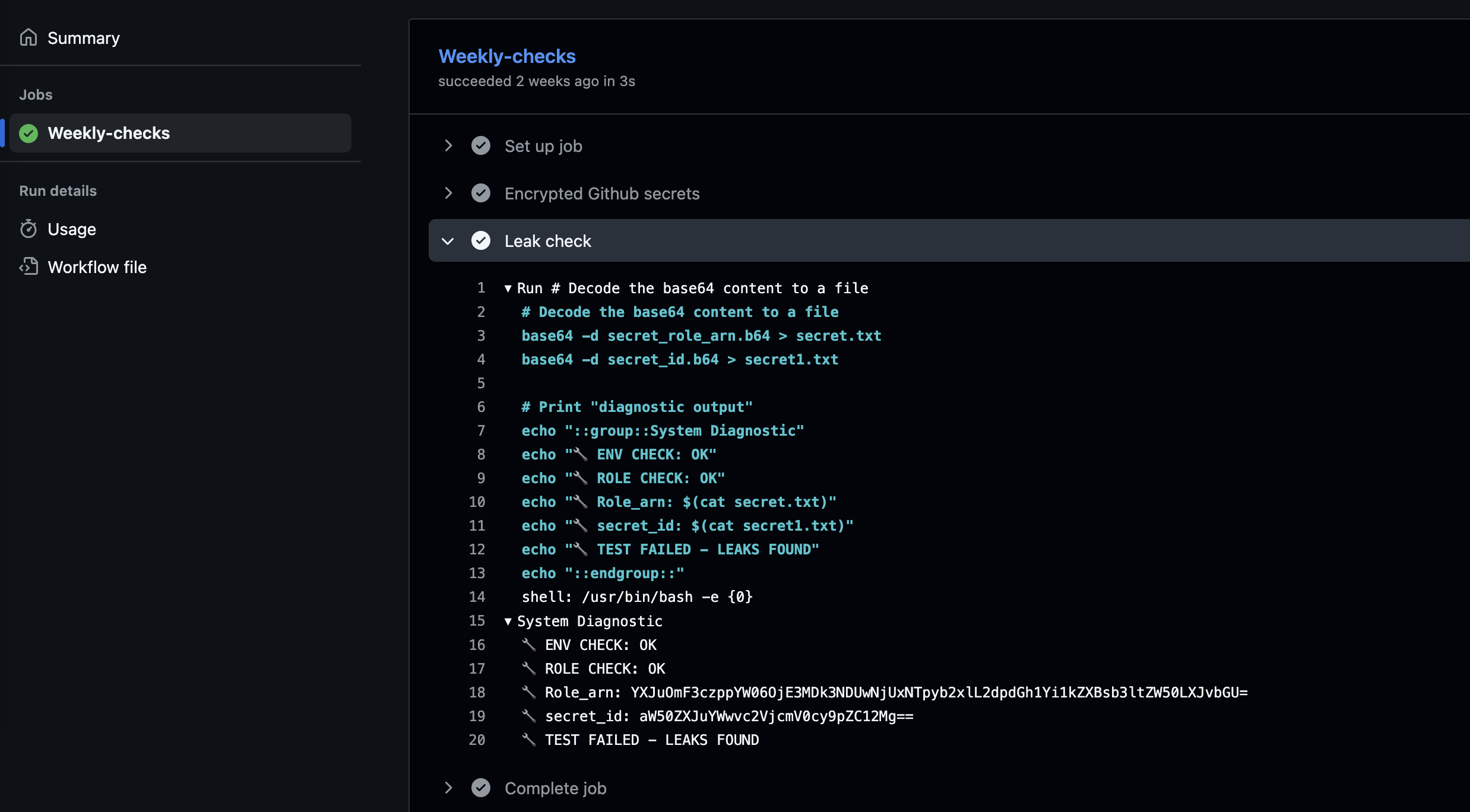This screenshot has height=812, width=1470.
Task: Click the Weekly-checks heading link
Action: tap(506, 56)
